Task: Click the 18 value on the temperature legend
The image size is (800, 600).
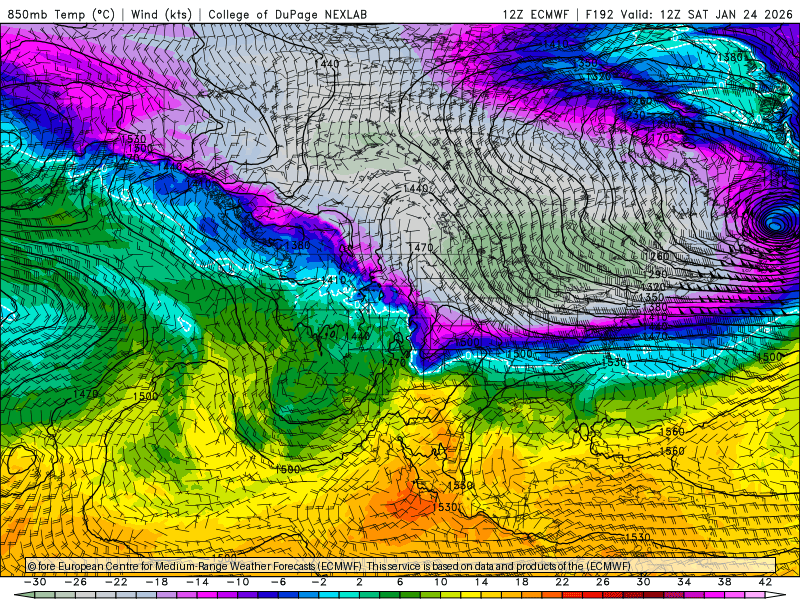Action: click(521, 582)
